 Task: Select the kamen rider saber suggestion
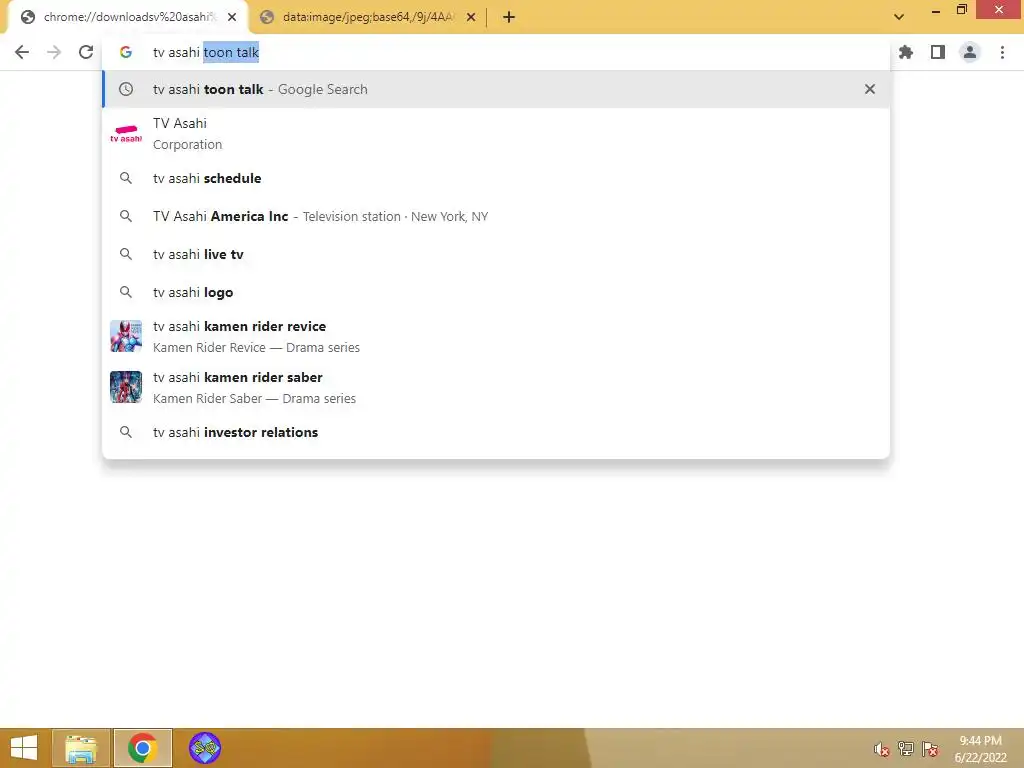[x=496, y=387]
